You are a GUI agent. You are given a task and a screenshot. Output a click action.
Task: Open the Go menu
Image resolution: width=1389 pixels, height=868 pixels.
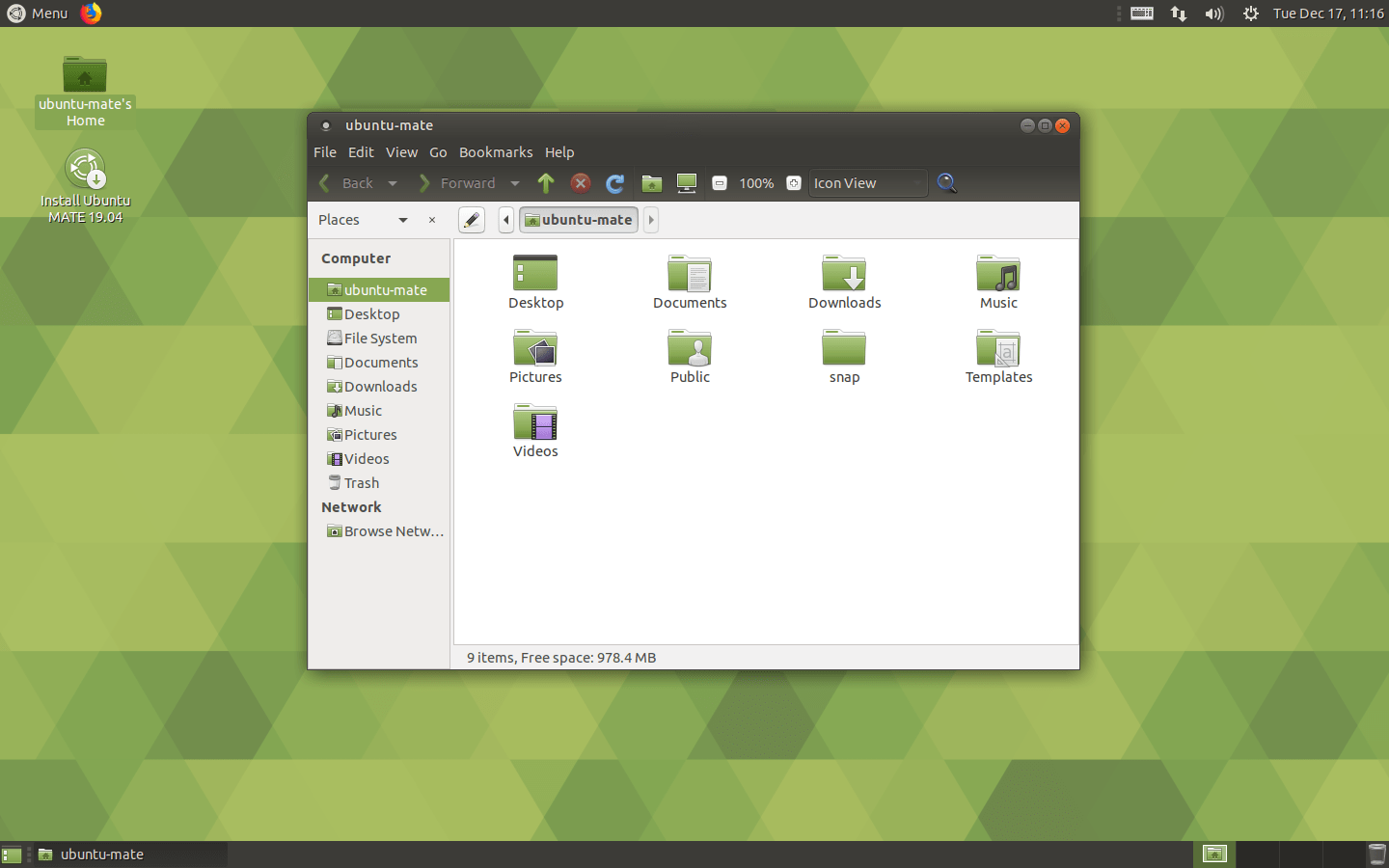point(438,152)
